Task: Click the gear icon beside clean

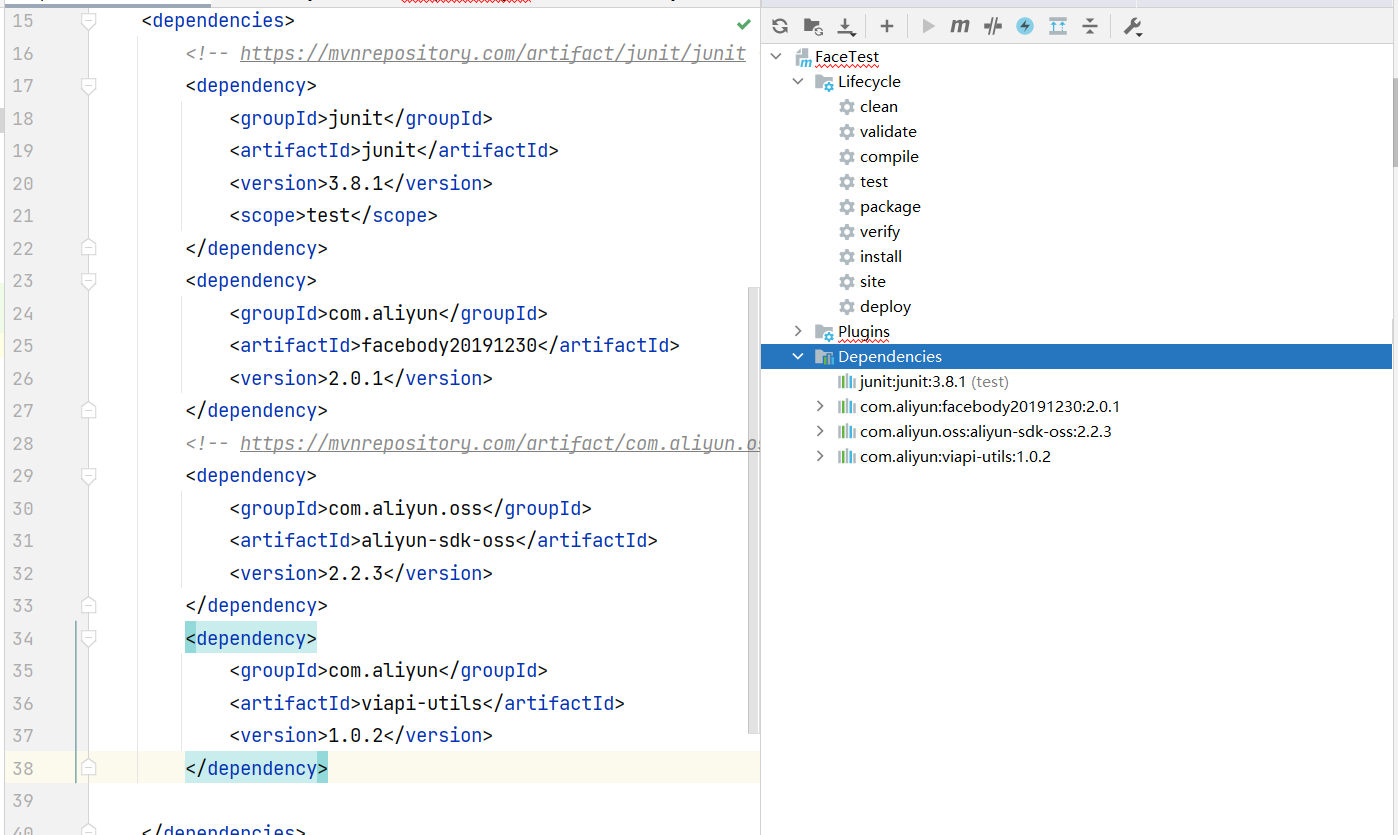Action: point(847,107)
